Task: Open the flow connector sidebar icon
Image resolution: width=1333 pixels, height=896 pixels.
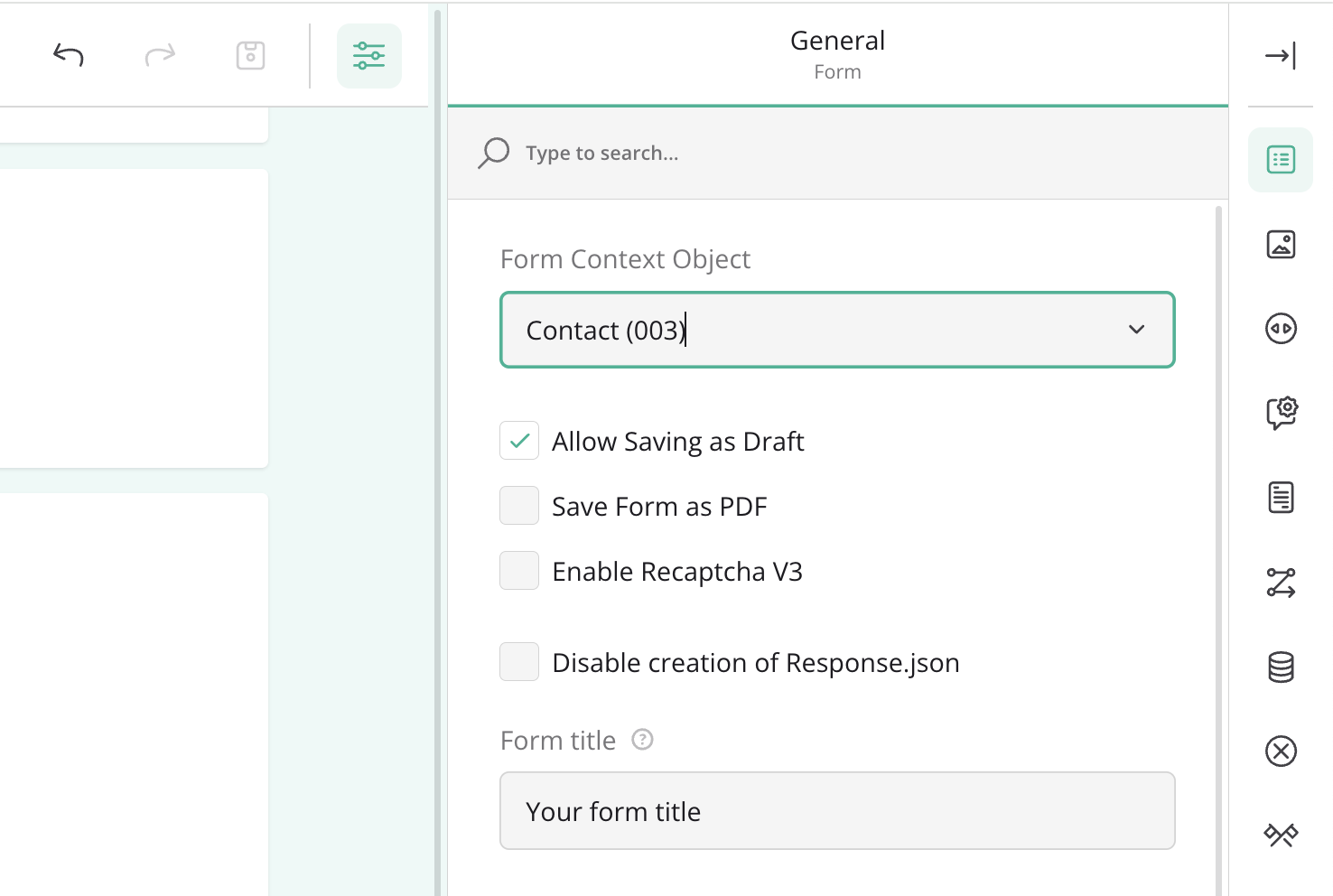Action: [1280, 583]
